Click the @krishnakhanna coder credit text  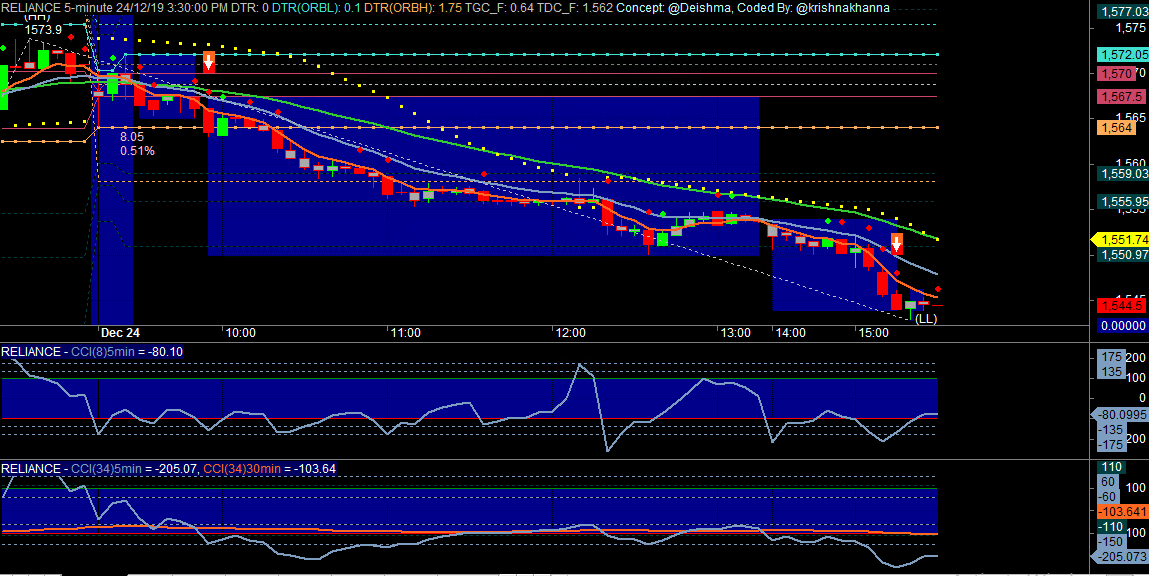844,8
